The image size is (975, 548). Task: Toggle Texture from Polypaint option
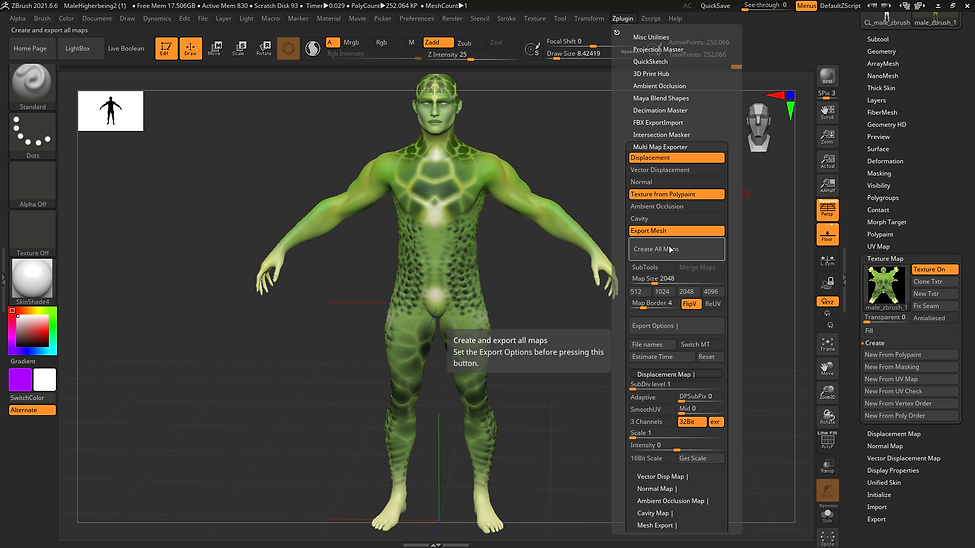coord(677,194)
